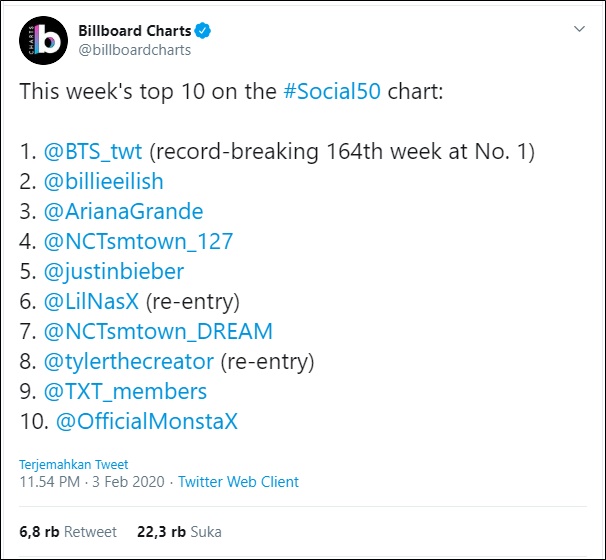Viewport: 606px width, 560px height.
Task: Click the @billboardcharts handle
Action: point(134,50)
